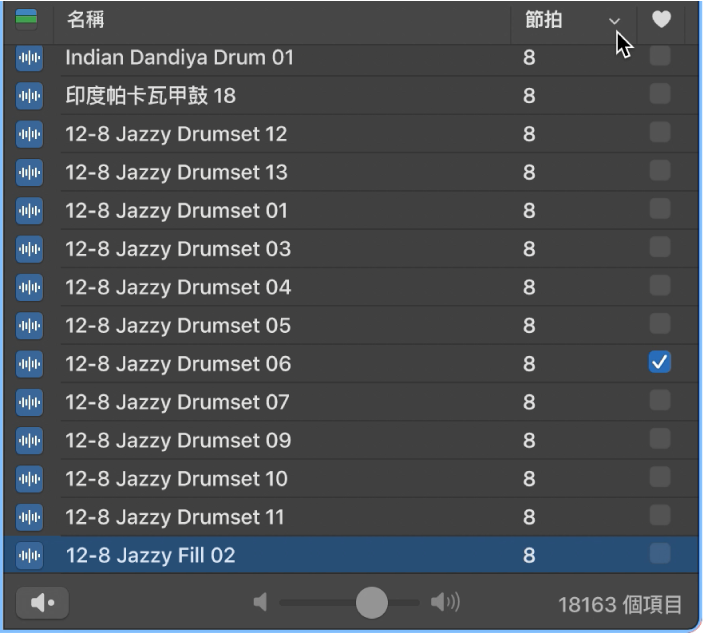Mark 12-8 Jazzy Drumset 12 as favorite

(x=660, y=132)
